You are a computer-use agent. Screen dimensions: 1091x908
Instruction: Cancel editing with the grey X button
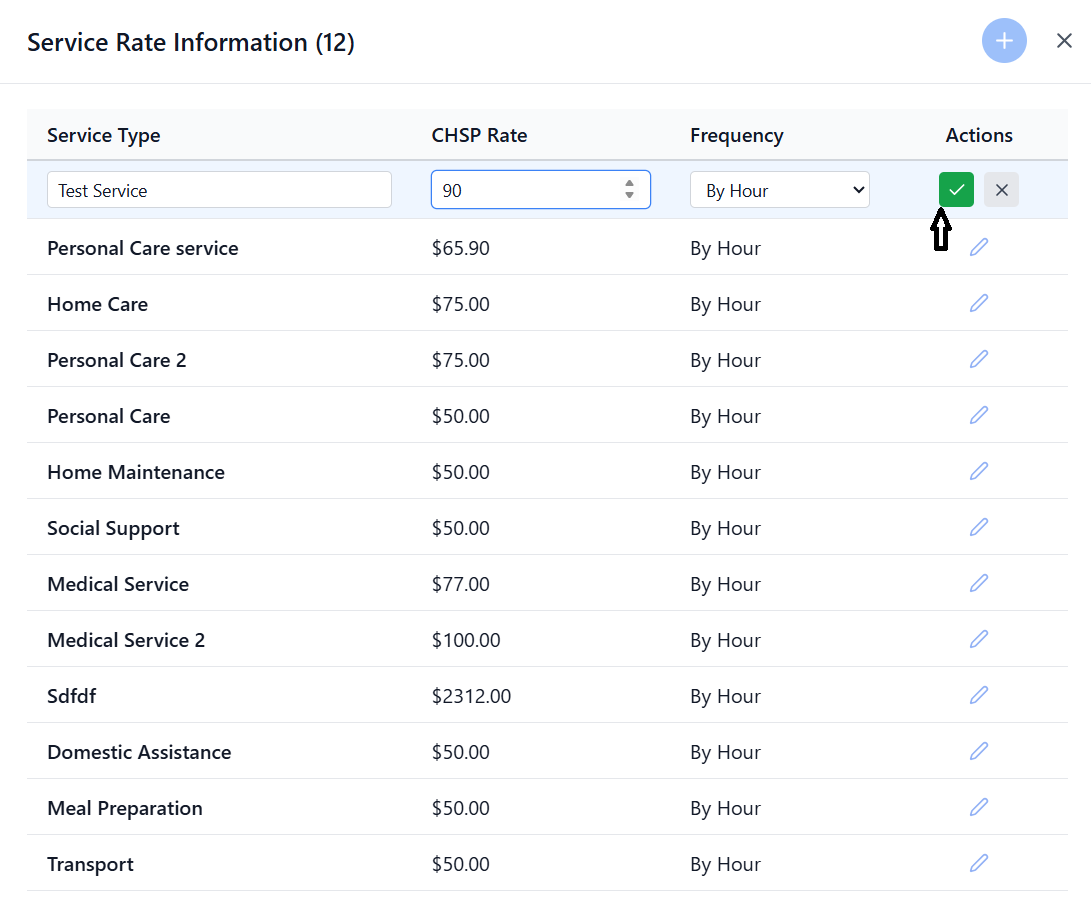click(1001, 190)
